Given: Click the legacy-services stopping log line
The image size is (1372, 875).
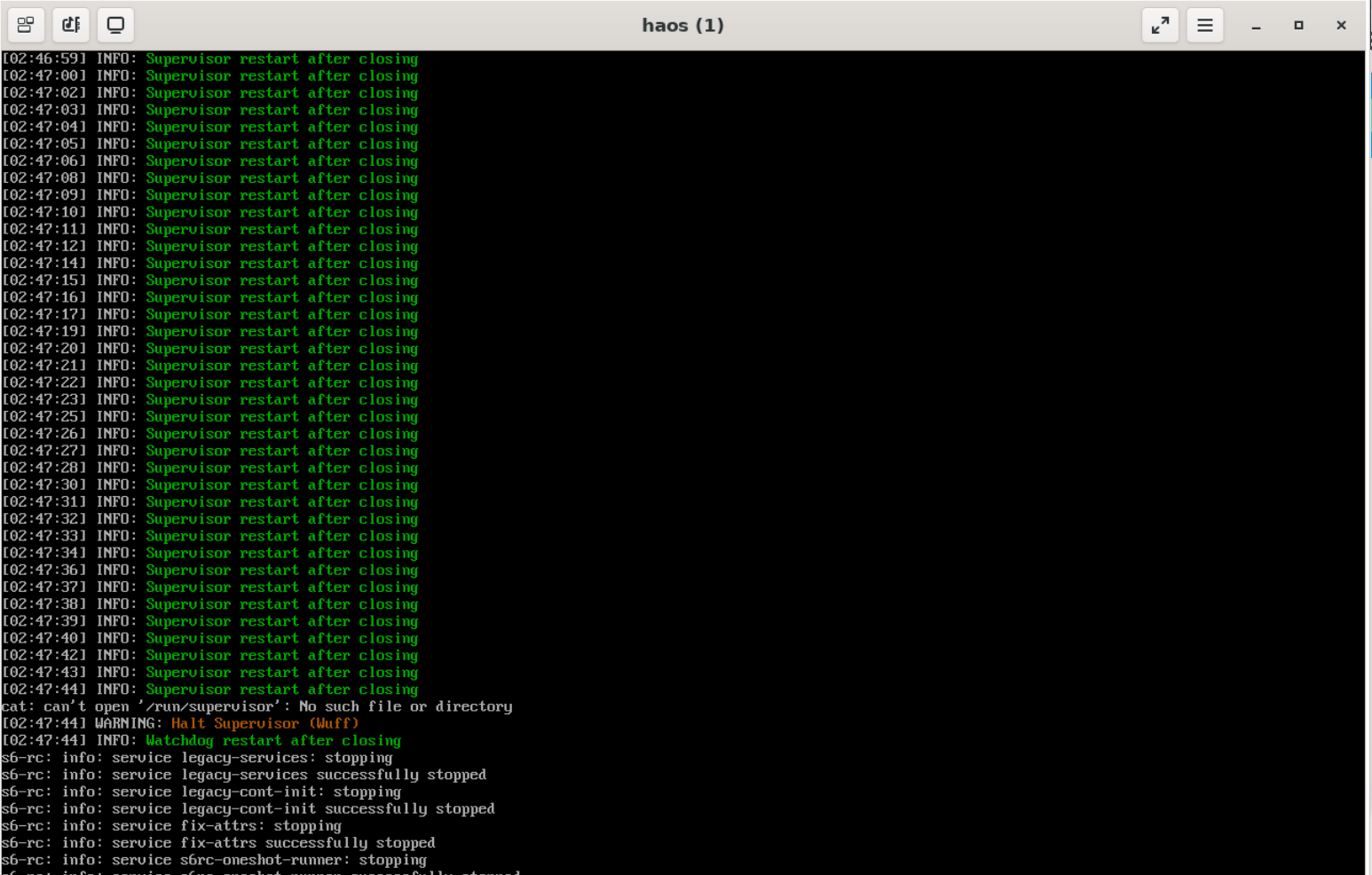Looking at the screenshot, I should (x=195, y=757).
